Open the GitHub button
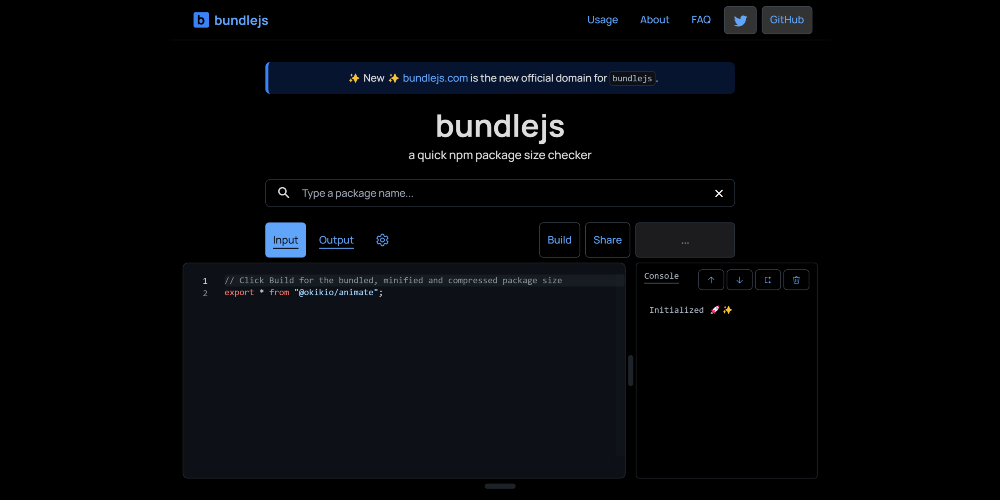Screen dimensions: 1000x500 coord(787,20)
